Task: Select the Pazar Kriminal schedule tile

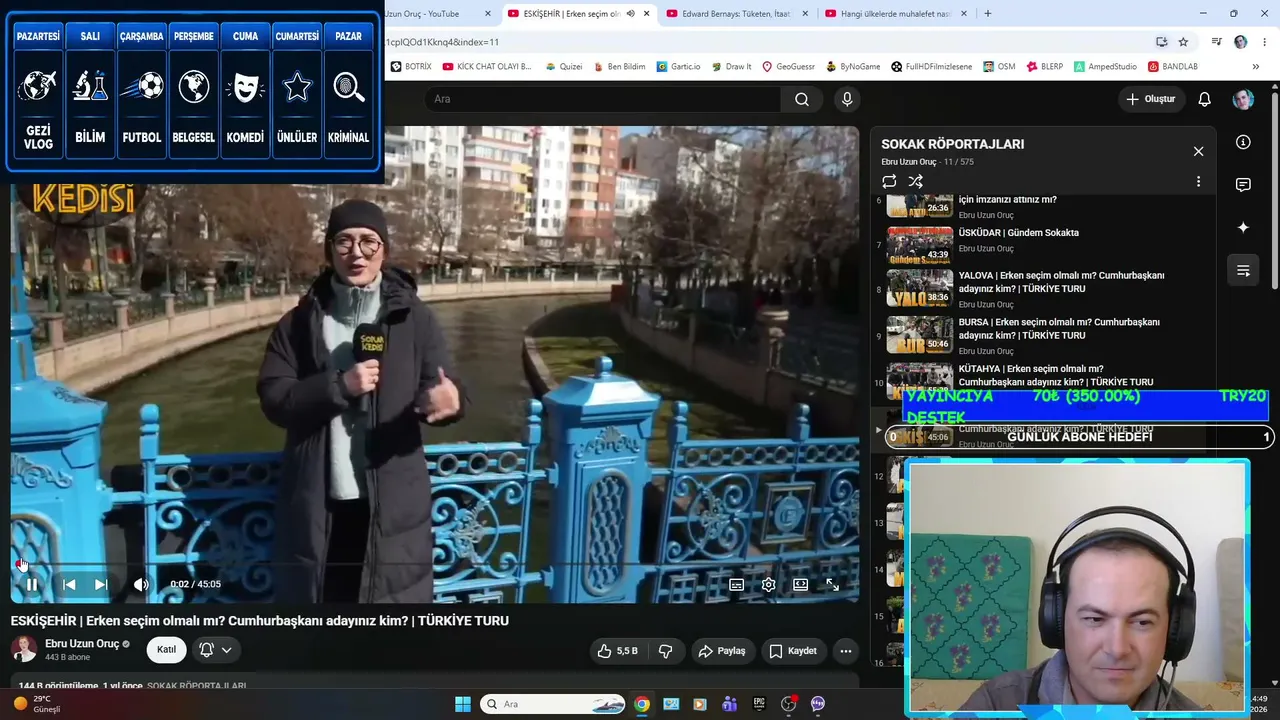Action: 349,92
